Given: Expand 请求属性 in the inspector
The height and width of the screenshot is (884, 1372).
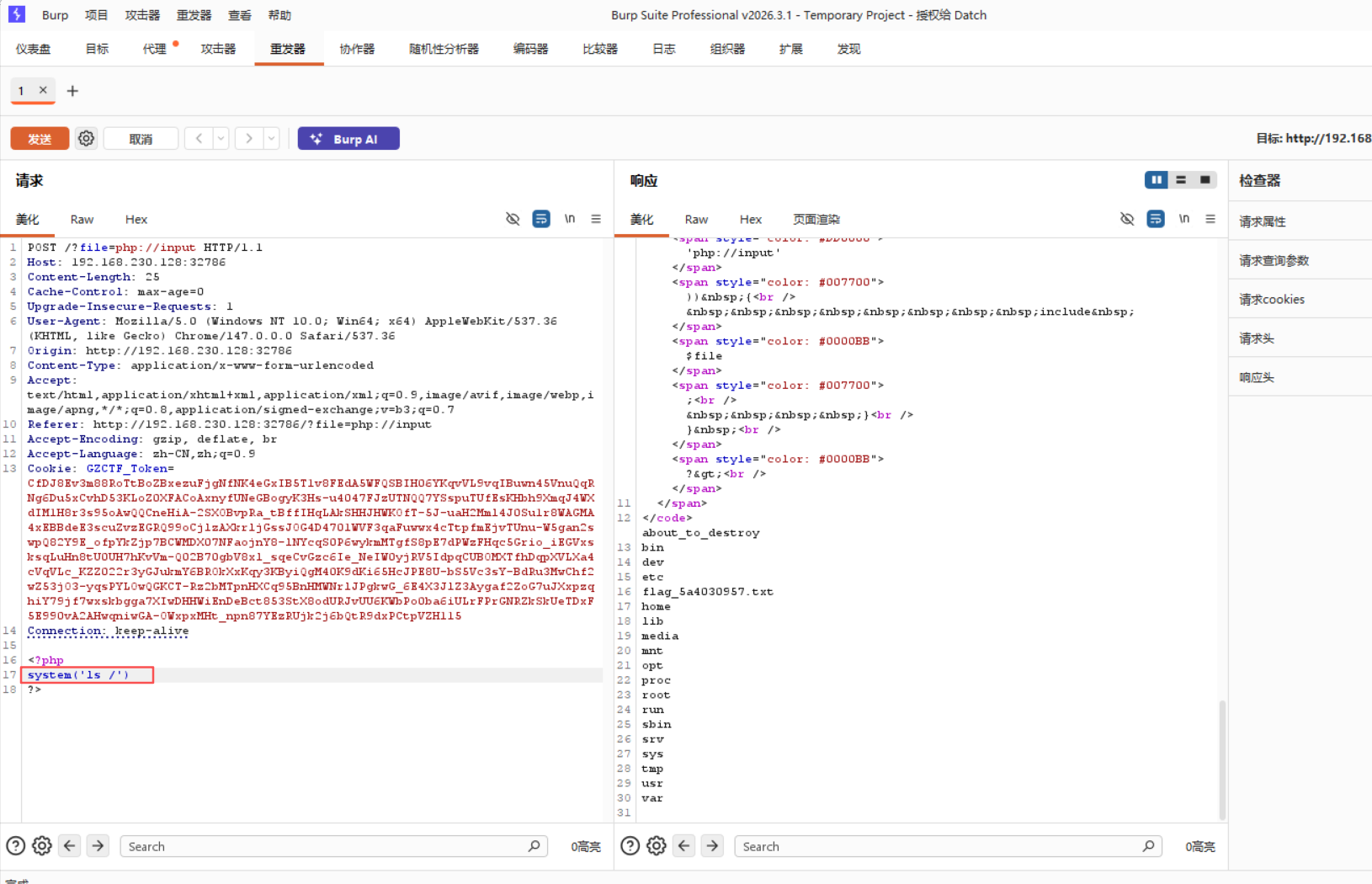Looking at the screenshot, I should 1300,221.
